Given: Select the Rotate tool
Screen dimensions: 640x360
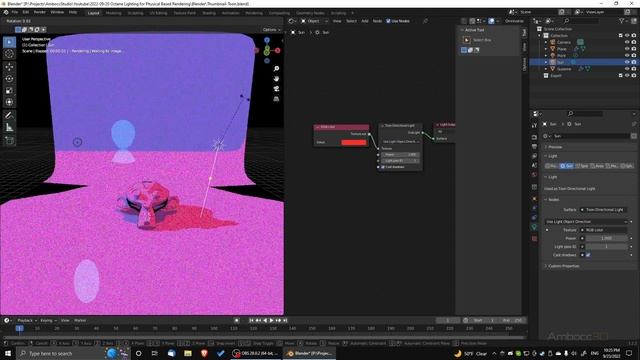Looking at the screenshot, I should 9,79.
